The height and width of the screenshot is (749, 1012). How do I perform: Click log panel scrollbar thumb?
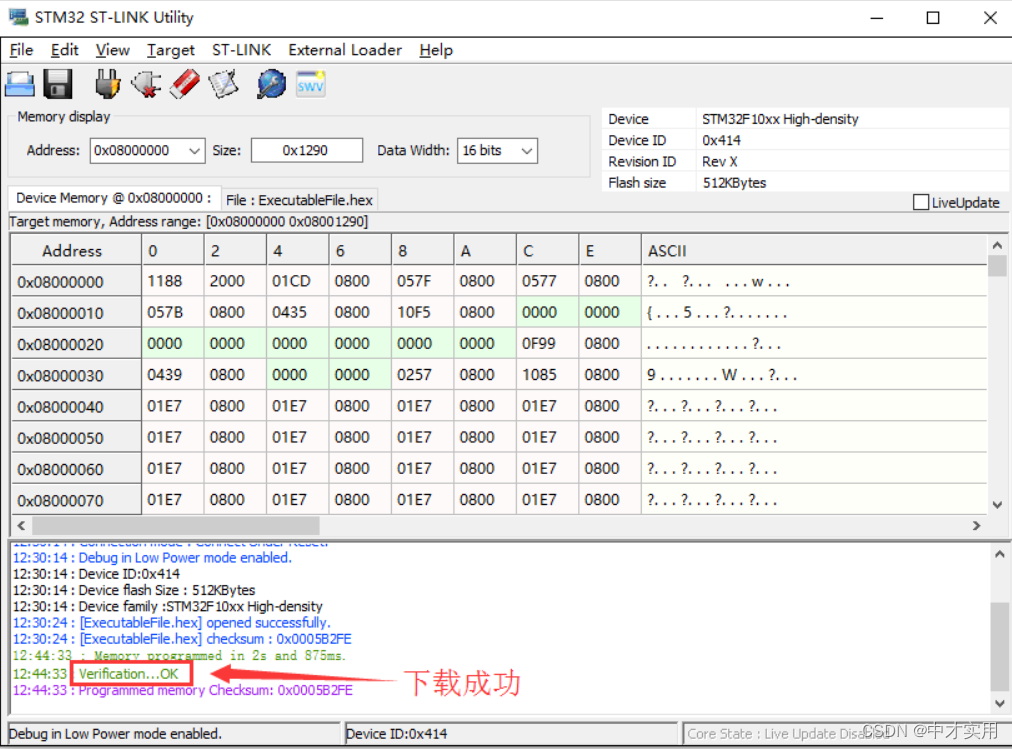1000,646
